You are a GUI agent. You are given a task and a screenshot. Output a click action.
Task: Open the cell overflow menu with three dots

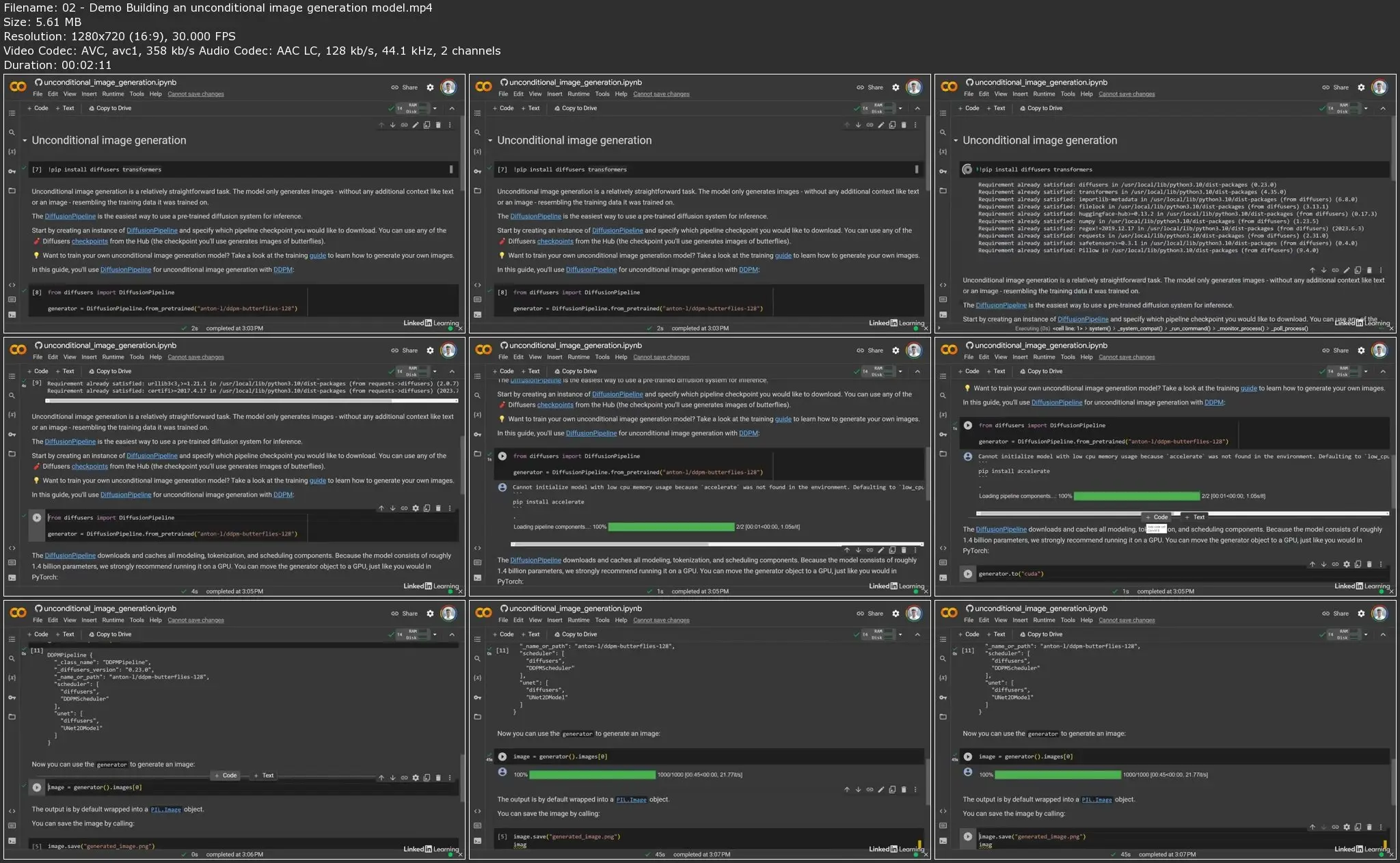(x=450, y=125)
